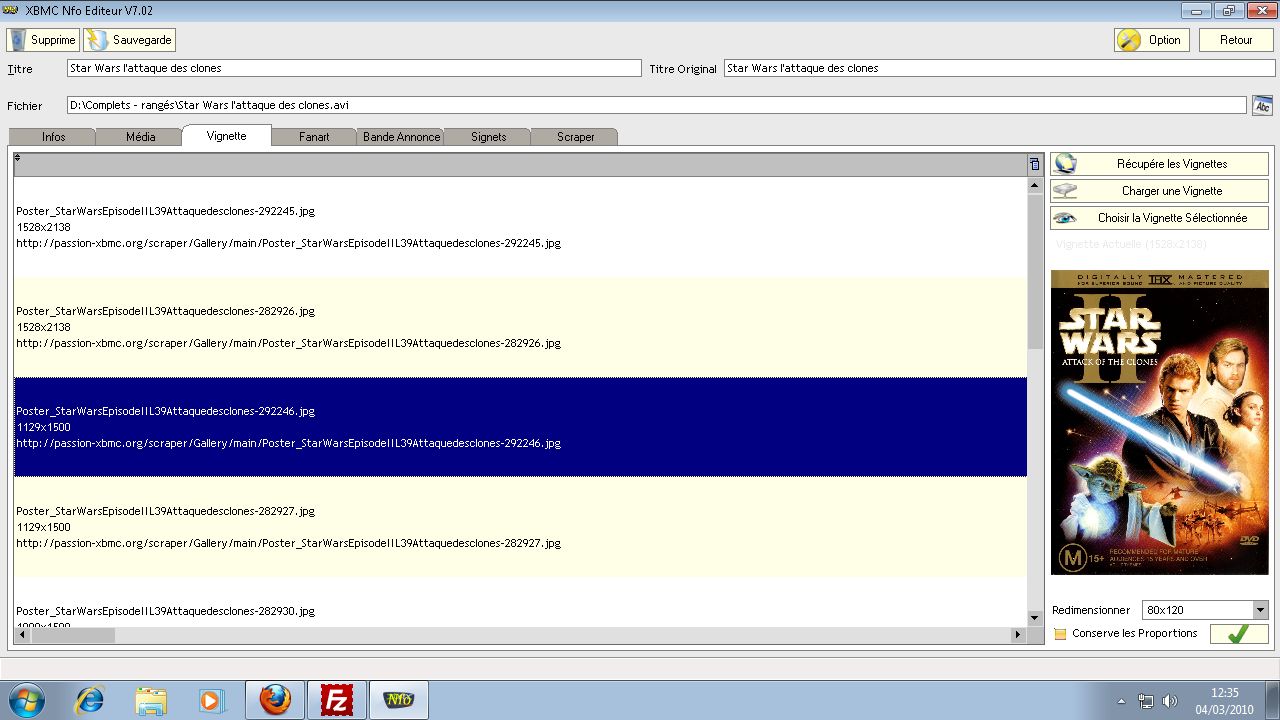This screenshot has height=720, width=1280.
Task: Open the Fanart tab
Action: click(314, 137)
